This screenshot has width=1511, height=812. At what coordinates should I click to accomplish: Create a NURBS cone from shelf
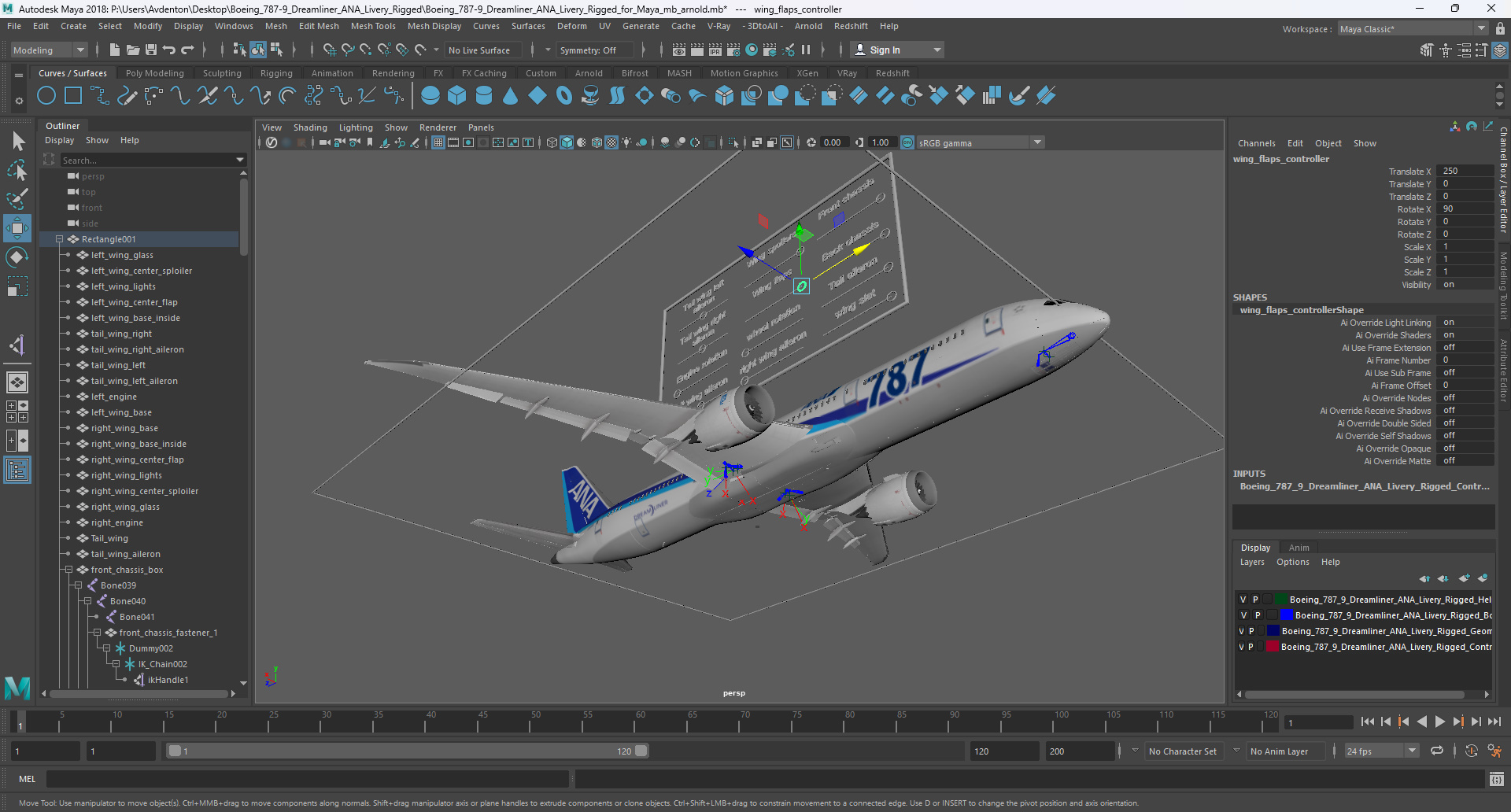(511, 96)
